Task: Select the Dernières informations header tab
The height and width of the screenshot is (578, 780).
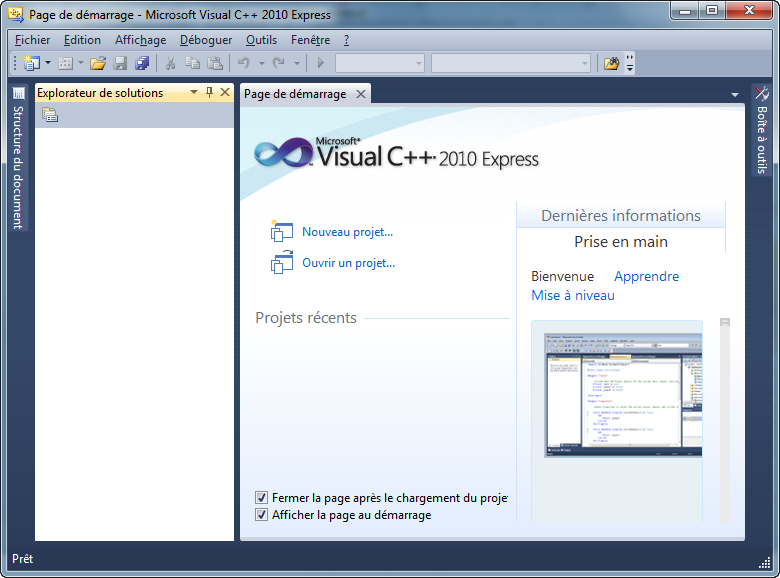Action: [x=621, y=215]
